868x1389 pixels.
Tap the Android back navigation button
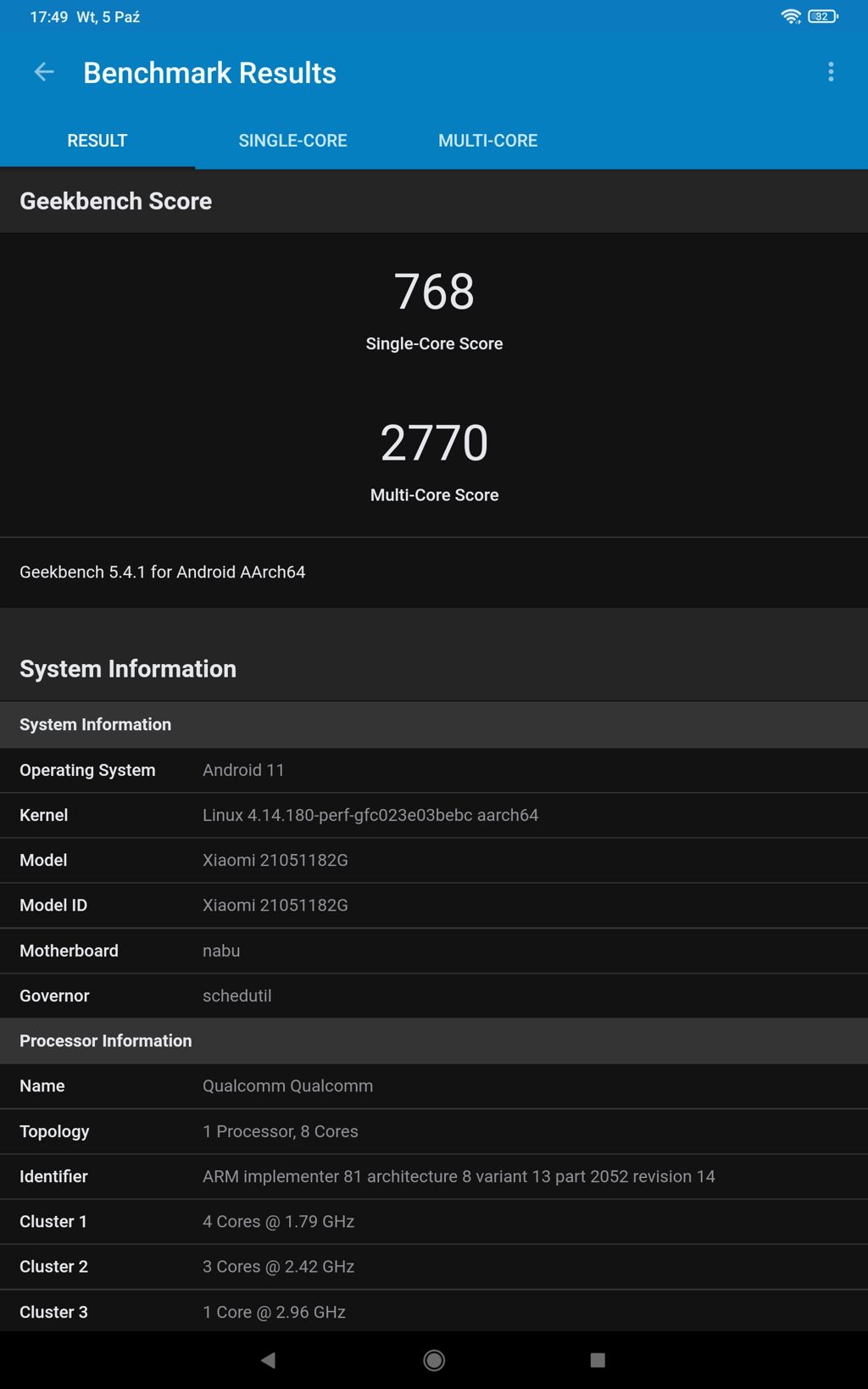[269, 1360]
